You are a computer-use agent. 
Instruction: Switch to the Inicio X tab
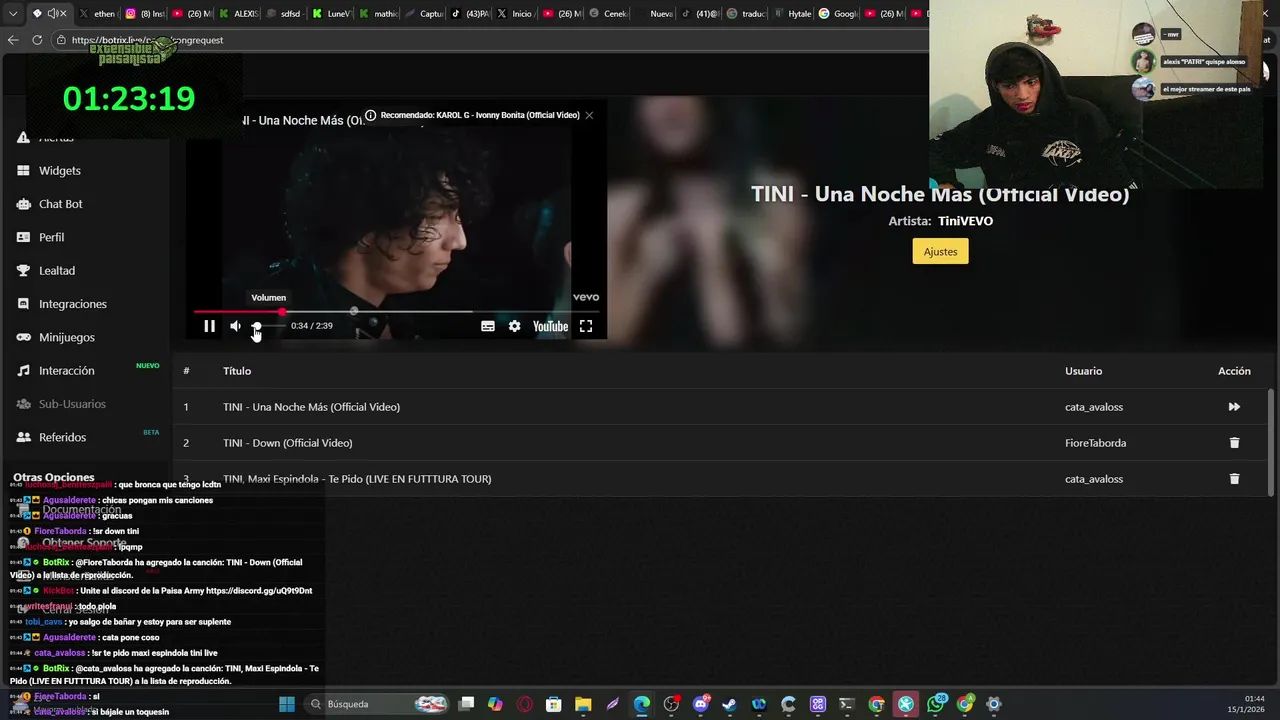pos(515,14)
